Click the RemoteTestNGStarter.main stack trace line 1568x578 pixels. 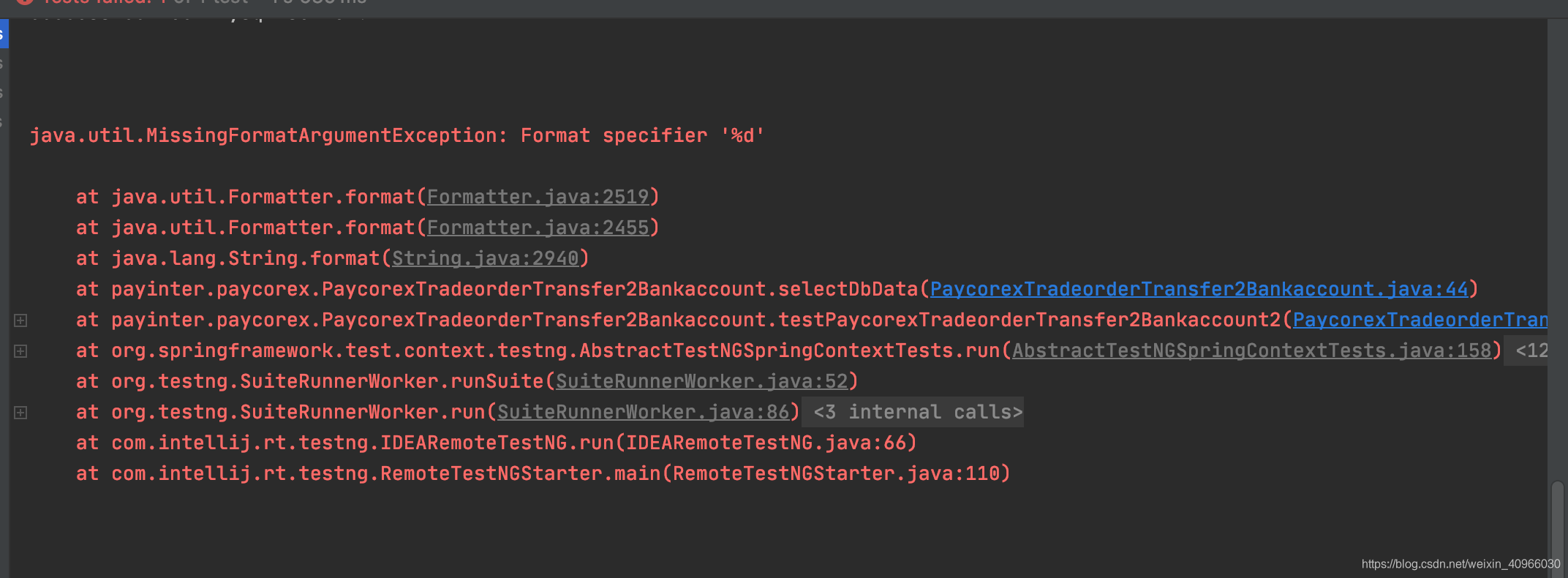pos(543,473)
